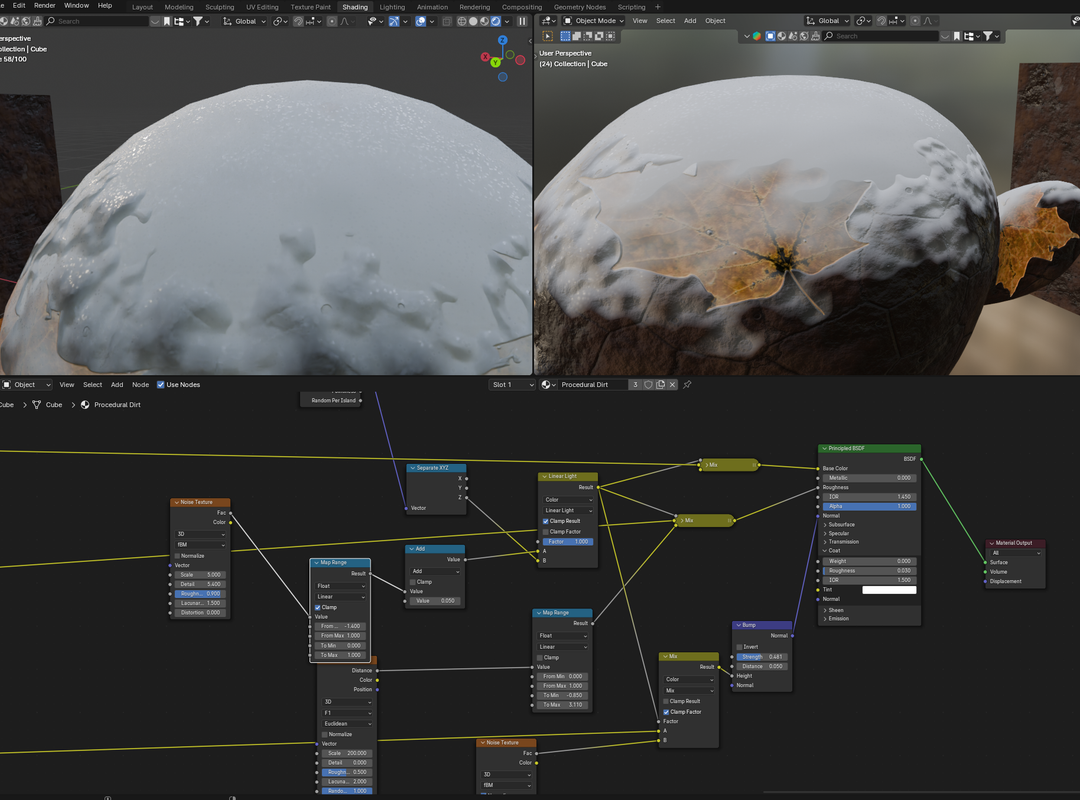Select the tweak tool icon in right viewport
The image size is (1080, 800).
point(548,36)
